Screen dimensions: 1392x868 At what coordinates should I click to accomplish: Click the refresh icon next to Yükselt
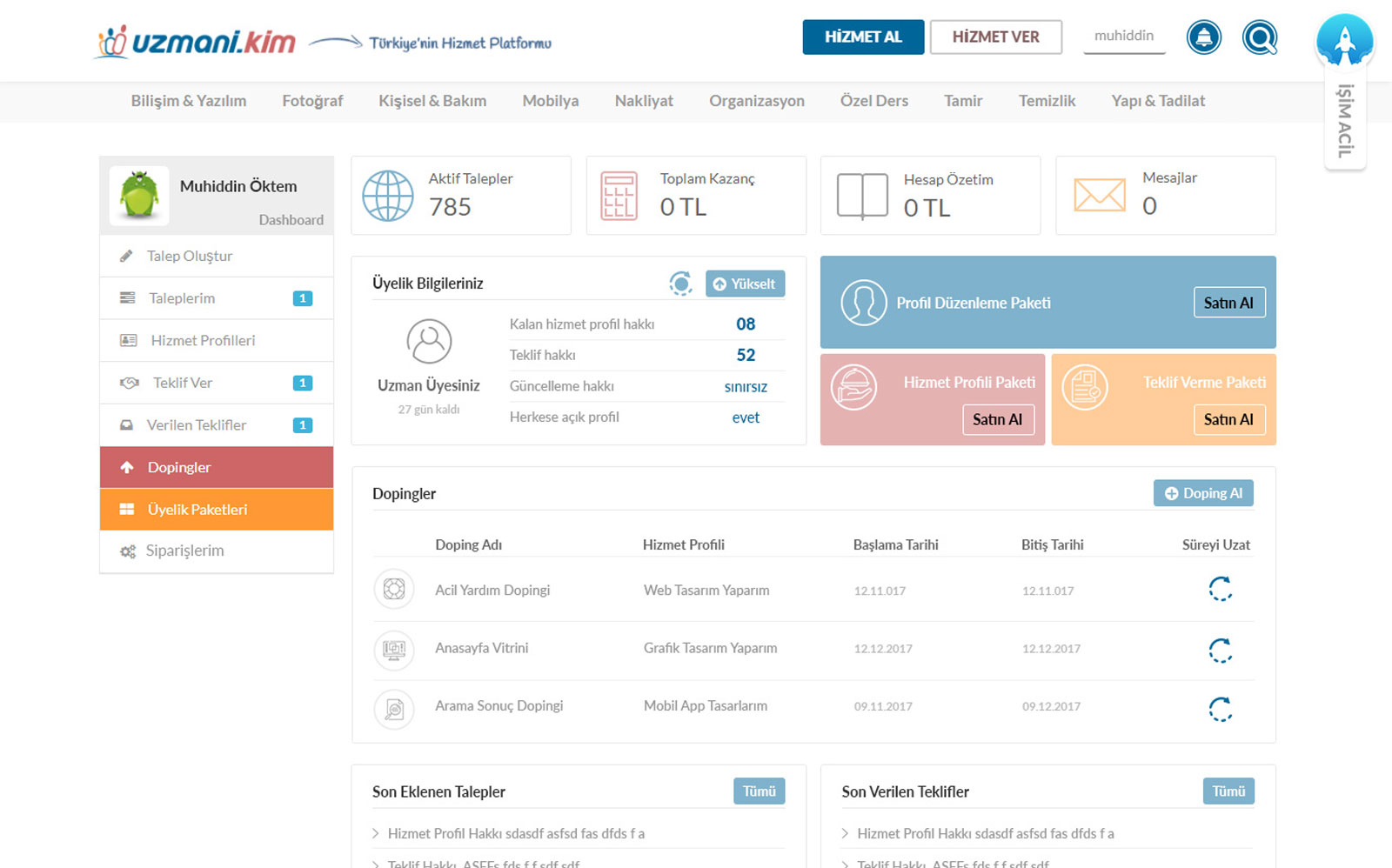680,284
